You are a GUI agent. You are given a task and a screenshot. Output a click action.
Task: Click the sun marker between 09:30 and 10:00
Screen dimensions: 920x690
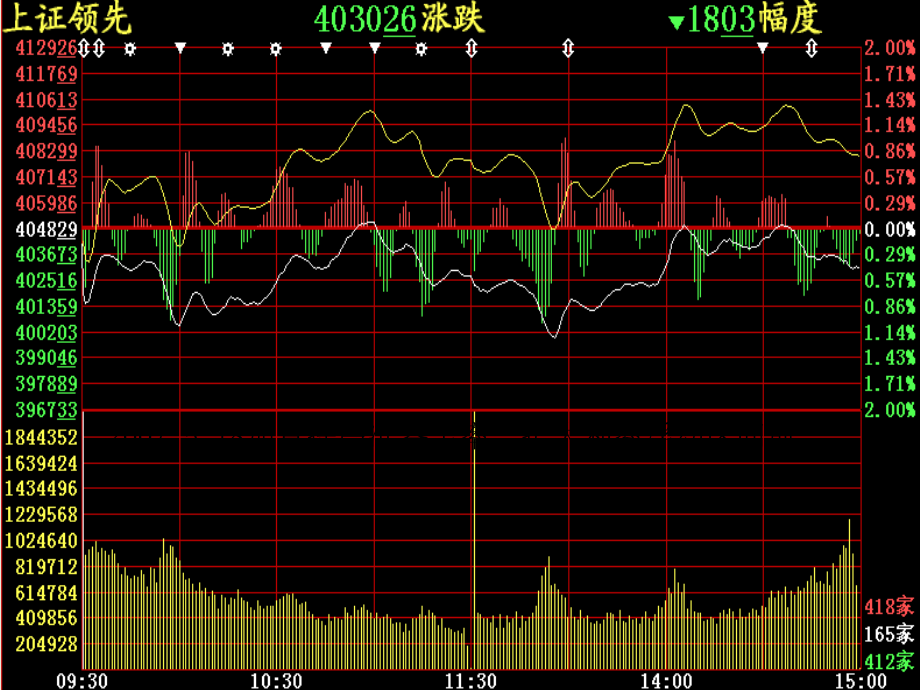coord(130,49)
